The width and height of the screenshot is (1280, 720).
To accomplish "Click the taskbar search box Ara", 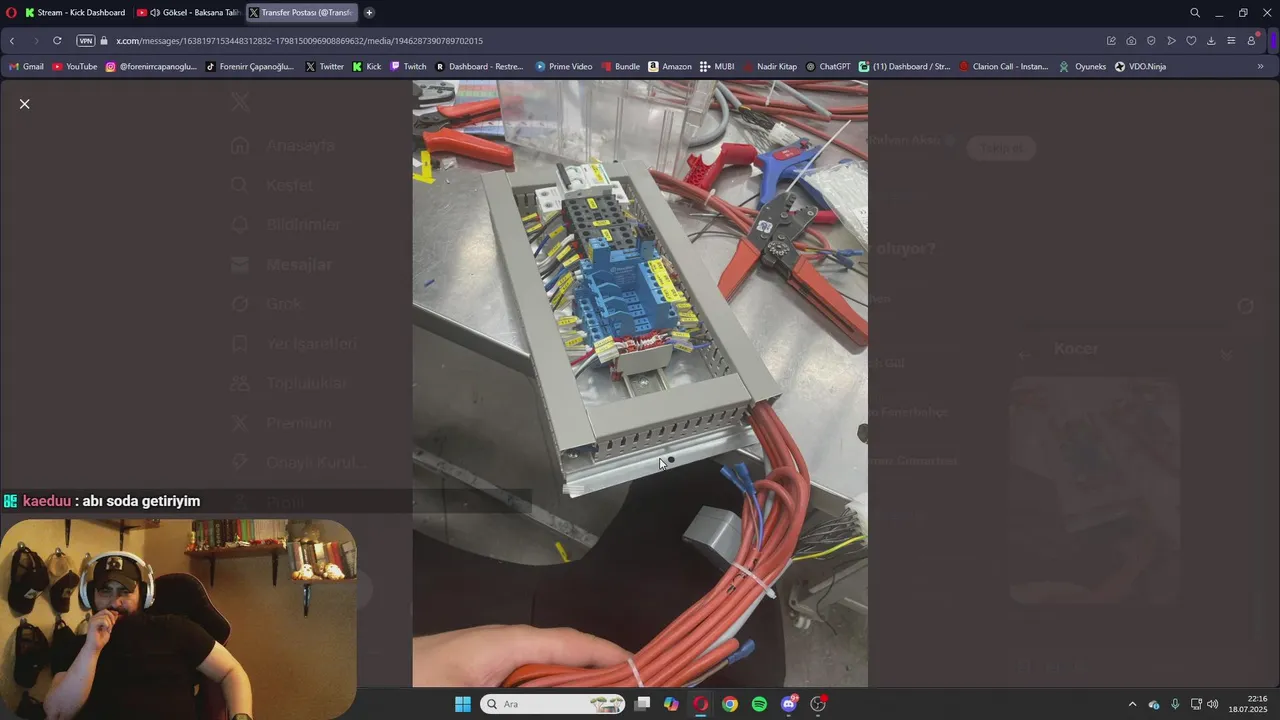I will (x=553, y=704).
